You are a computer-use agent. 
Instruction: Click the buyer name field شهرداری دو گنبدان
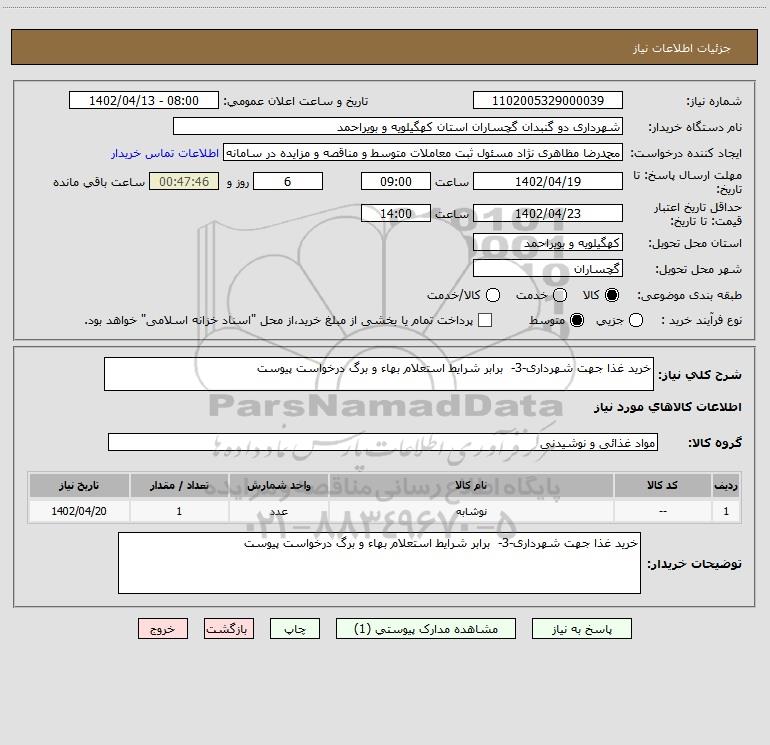tap(398, 127)
